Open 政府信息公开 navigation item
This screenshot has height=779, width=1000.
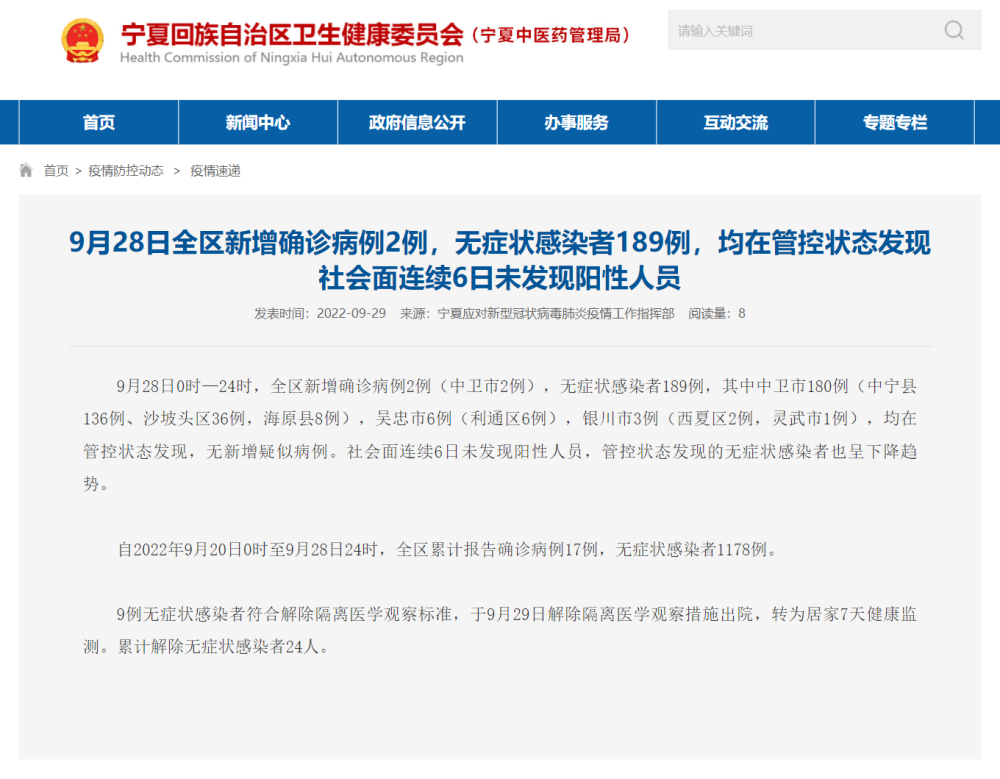[417, 123]
